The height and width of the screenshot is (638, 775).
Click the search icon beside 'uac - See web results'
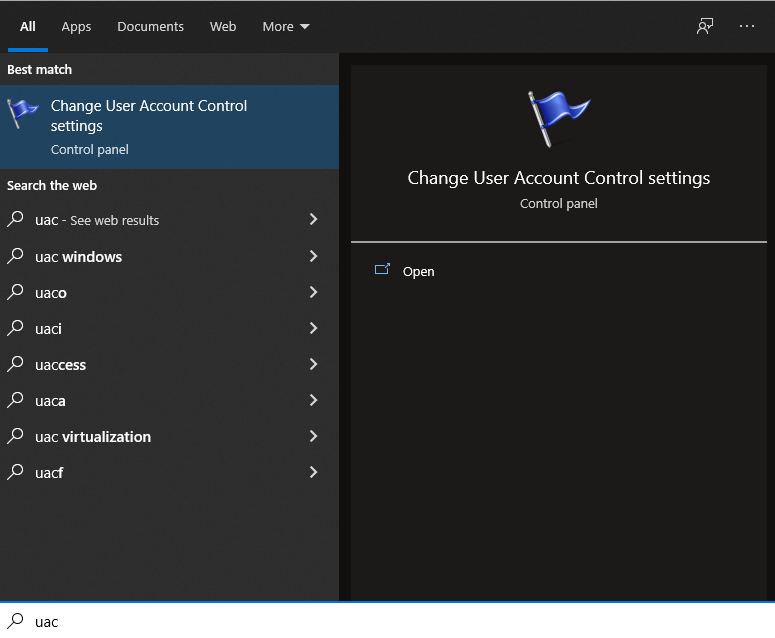[x=16, y=219]
